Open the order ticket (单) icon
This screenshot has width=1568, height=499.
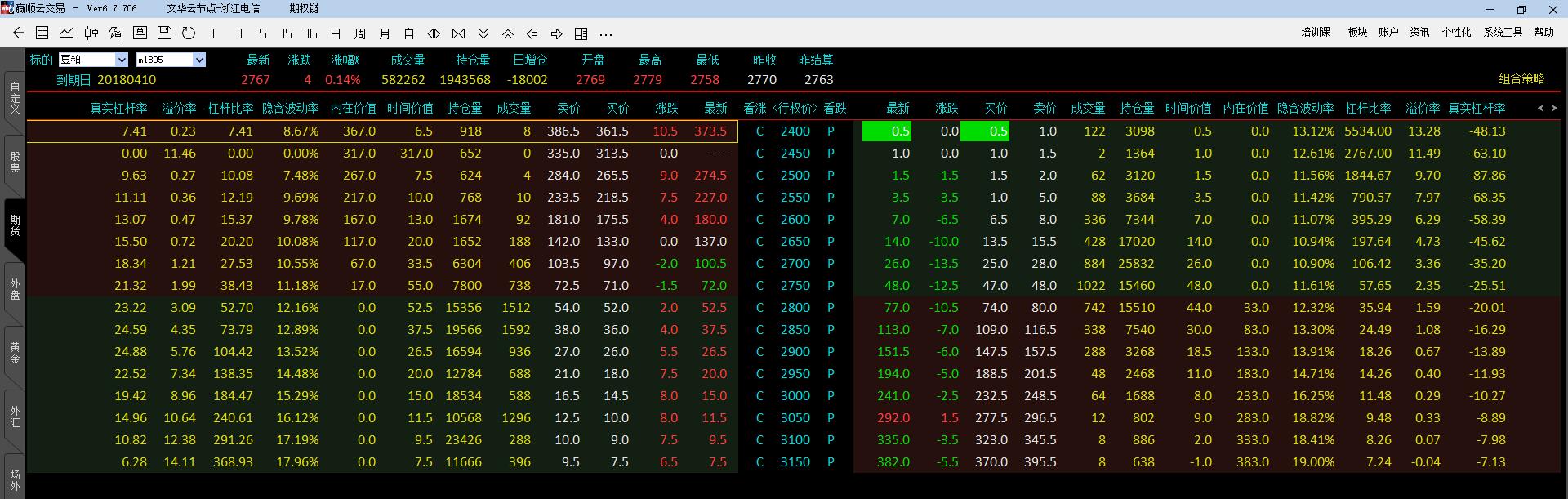pos(140,33)
